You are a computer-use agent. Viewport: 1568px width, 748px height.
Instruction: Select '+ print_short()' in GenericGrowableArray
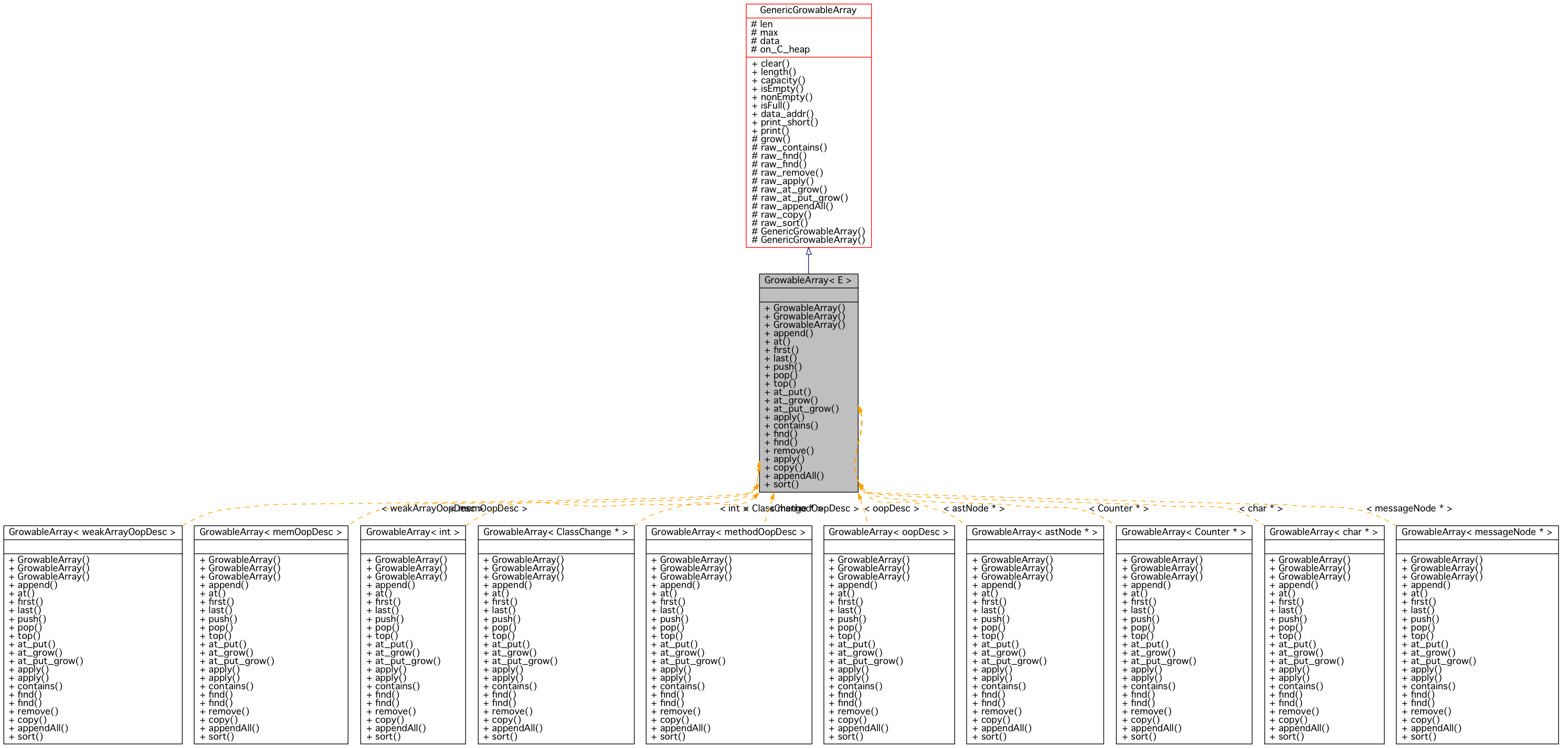pos(785,123)
